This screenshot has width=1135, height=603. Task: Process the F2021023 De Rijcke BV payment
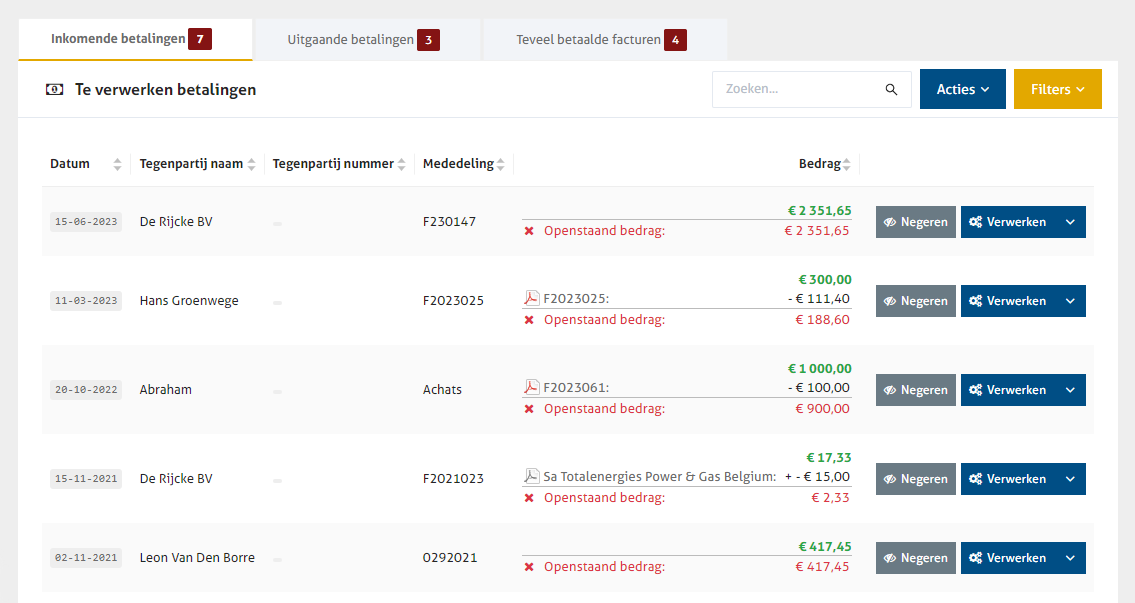1007,479
